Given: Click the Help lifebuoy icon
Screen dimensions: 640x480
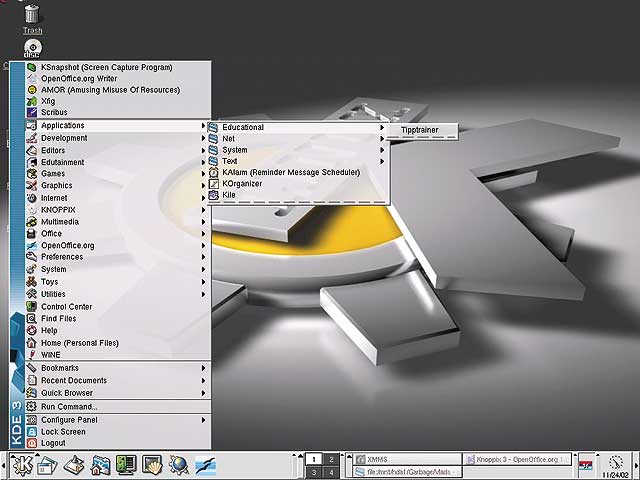Looking at the screenshot, I should (31, 331).
